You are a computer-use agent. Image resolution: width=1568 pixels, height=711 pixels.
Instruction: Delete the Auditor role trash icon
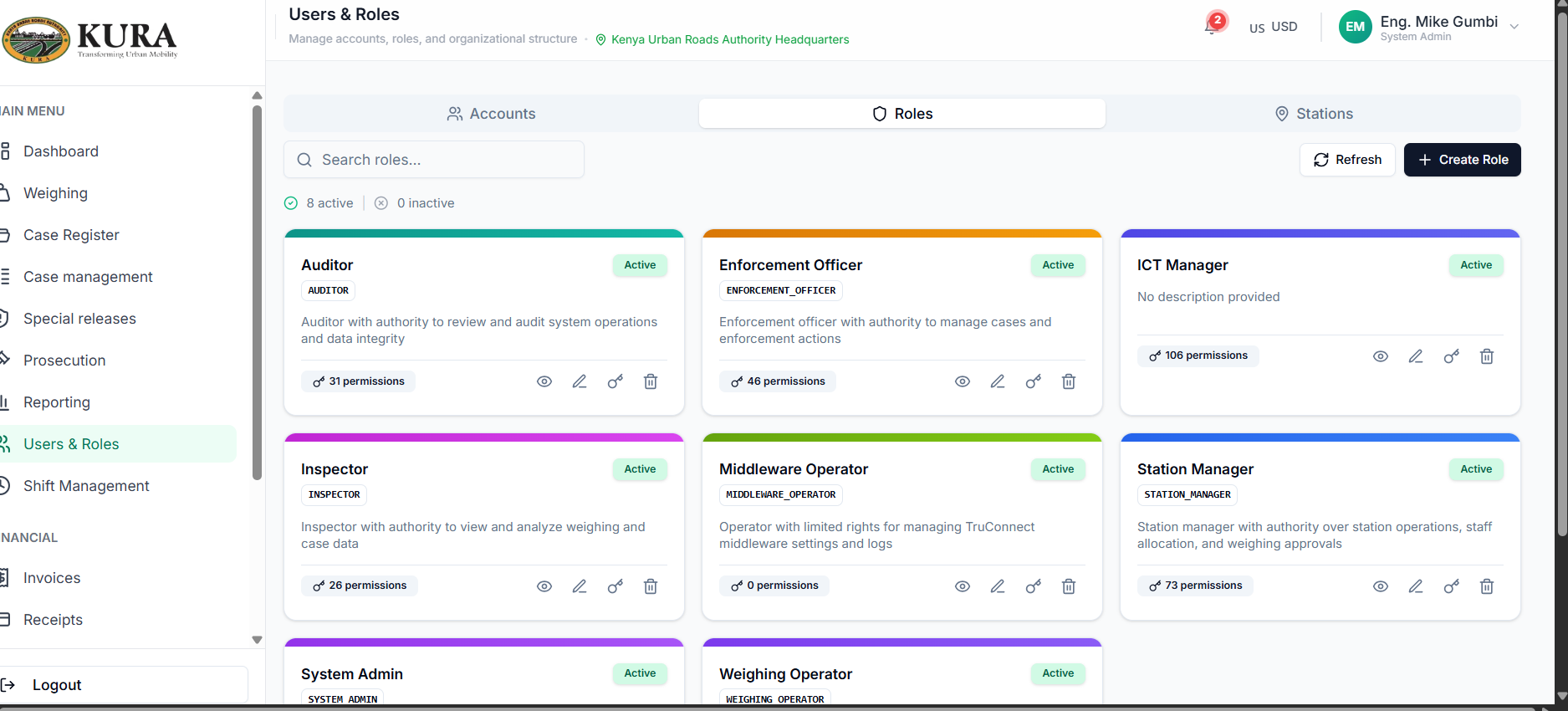651,381
